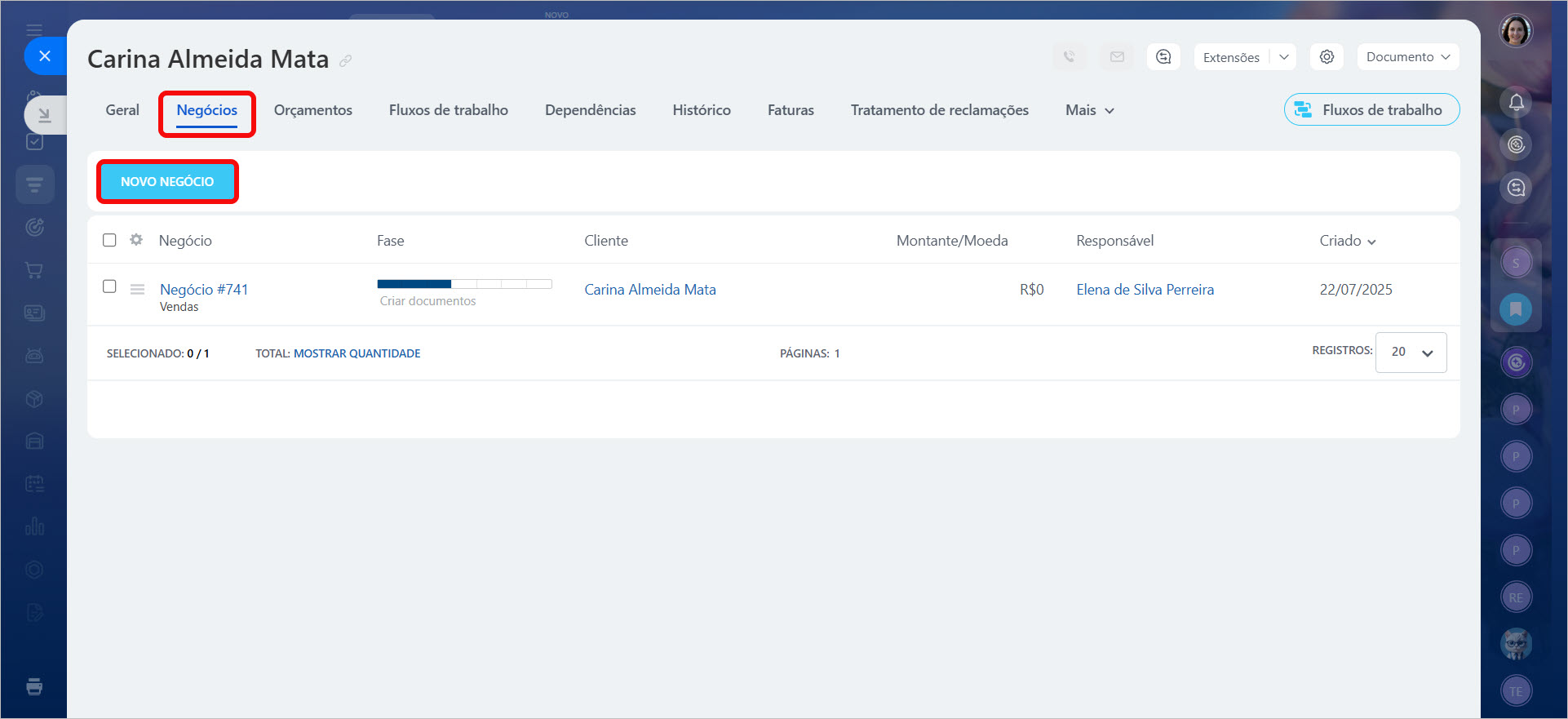Click the Montante/Moeda column header
Image resolution: width=1568 pixels, height=719 pixels.
click(952, 241)
